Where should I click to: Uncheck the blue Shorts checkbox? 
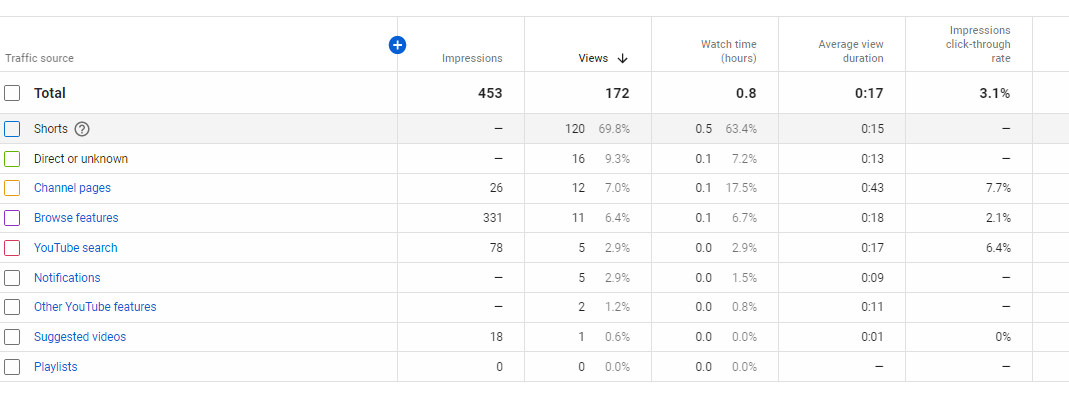12,129
